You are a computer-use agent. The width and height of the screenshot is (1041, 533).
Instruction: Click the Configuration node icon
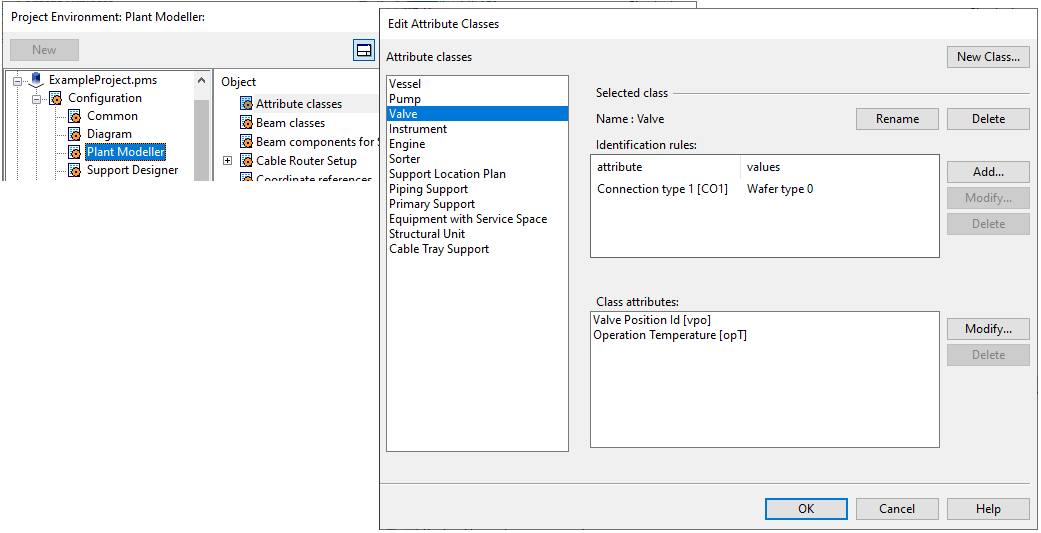coord(56,98)
